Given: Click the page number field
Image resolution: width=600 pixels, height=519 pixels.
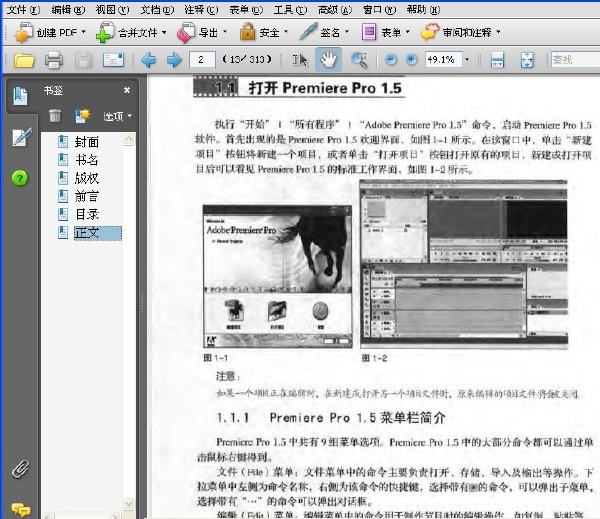Looking at the screenshot, I should tap(202, 60).
